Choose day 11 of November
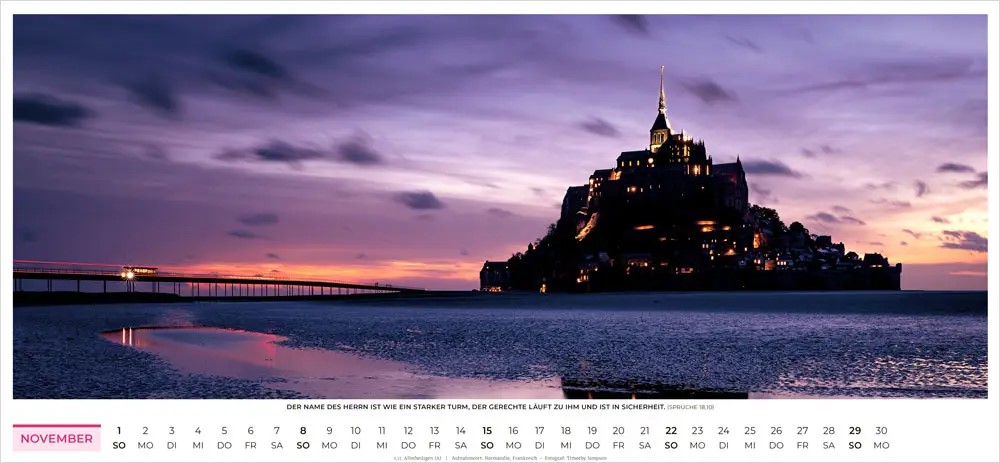 point(381,430)
